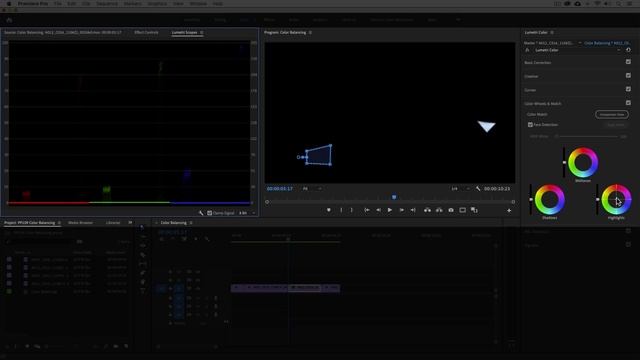640x360 pixels.
Task: Switch to the Media Browser tab
Action: (80, 223)
